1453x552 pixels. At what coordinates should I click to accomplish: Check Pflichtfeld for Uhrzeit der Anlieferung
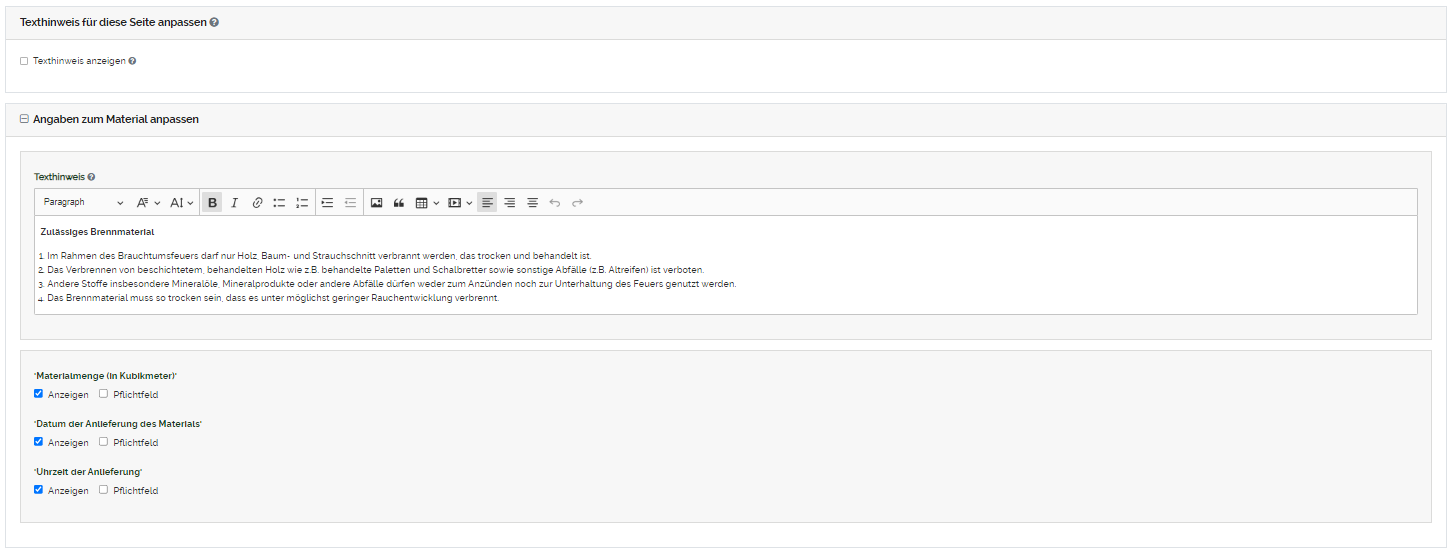click(x=104, y=490)
